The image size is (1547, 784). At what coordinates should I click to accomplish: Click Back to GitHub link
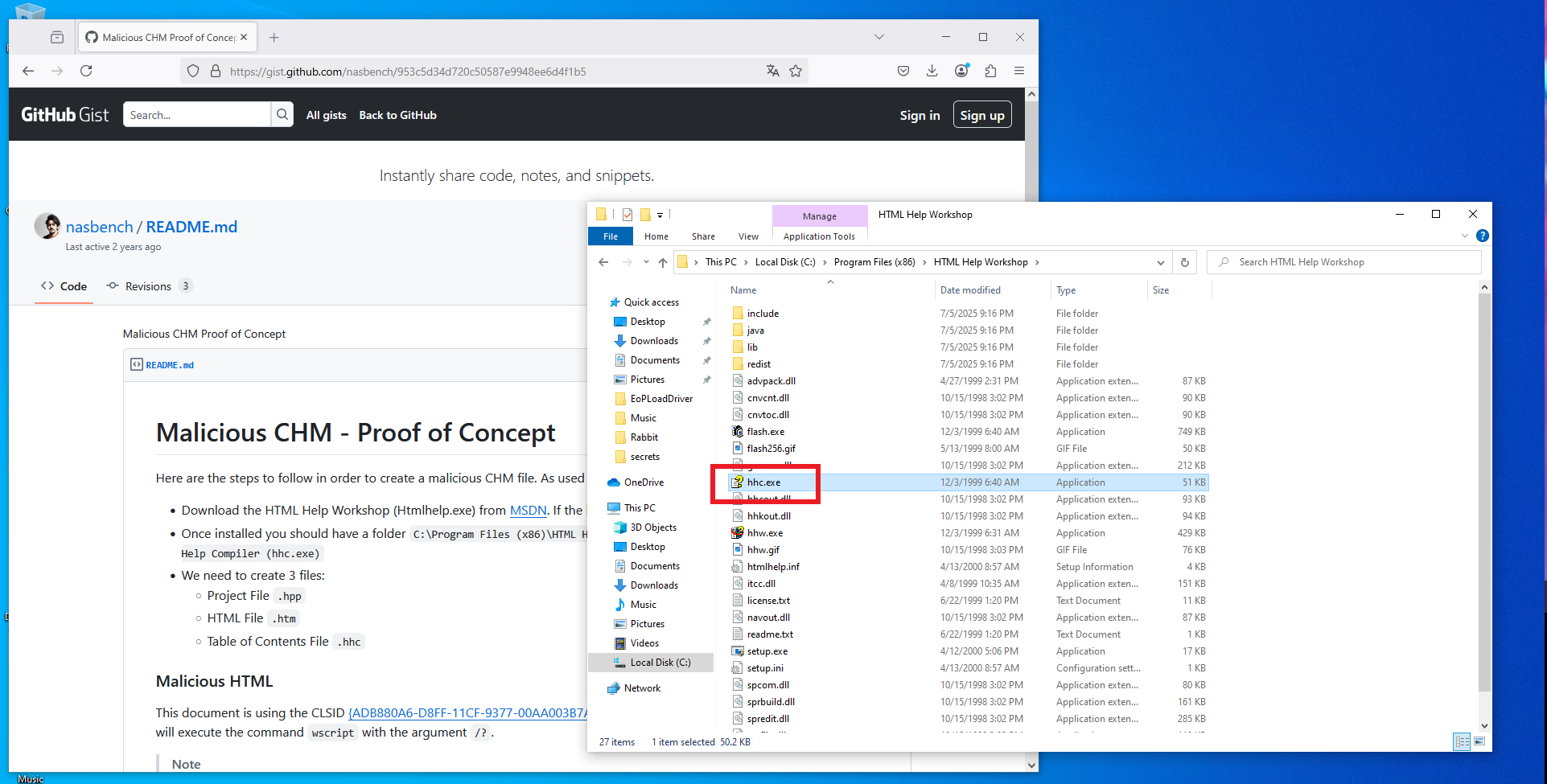pos(397,115)
